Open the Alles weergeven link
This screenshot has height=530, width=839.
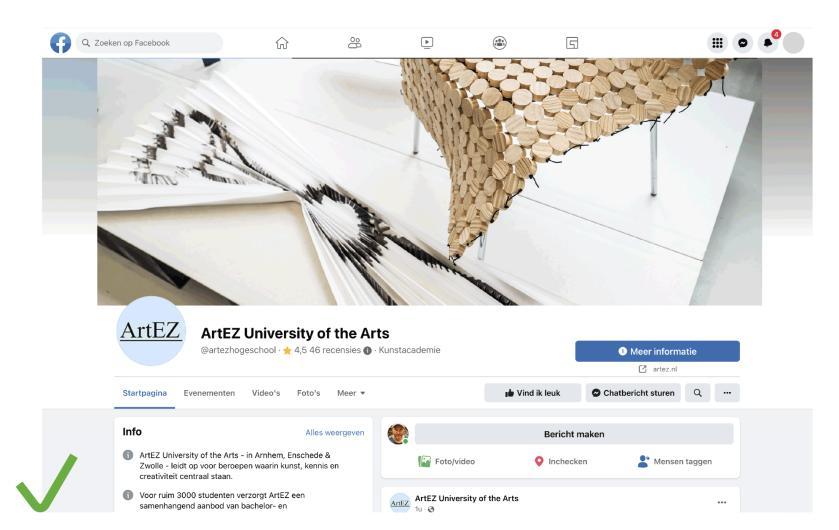pyautogui.click(x=335, y=433)
